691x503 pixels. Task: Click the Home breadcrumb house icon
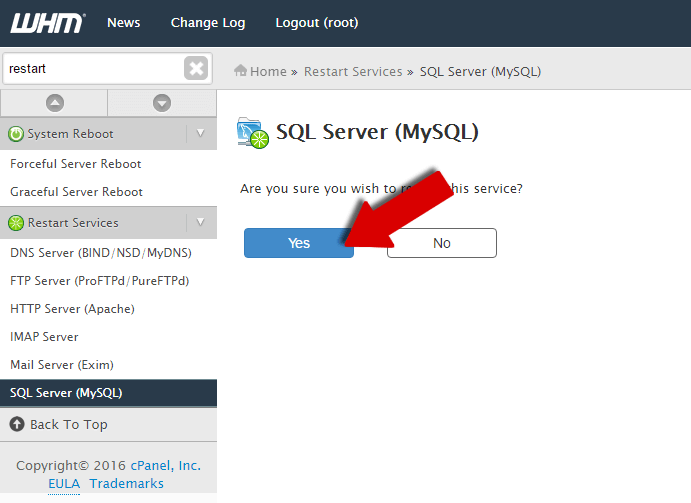click(240, 71)
